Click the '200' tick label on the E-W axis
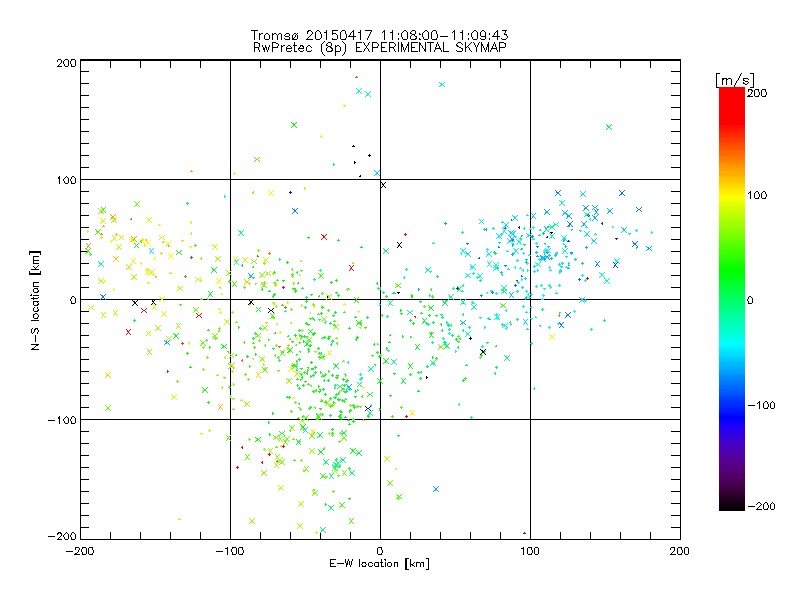The width and height of the screenshot is (800, 600). pyautogui.click(x=680, y=551)
